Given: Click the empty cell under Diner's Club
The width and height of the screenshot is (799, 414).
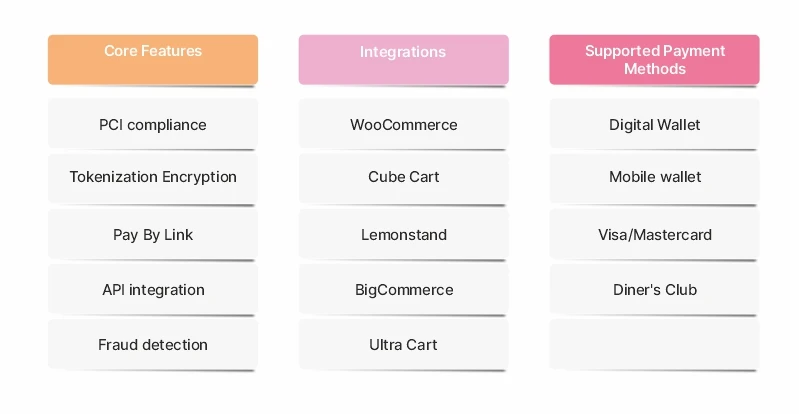Looking at the screenshot, I should point(654,345).
